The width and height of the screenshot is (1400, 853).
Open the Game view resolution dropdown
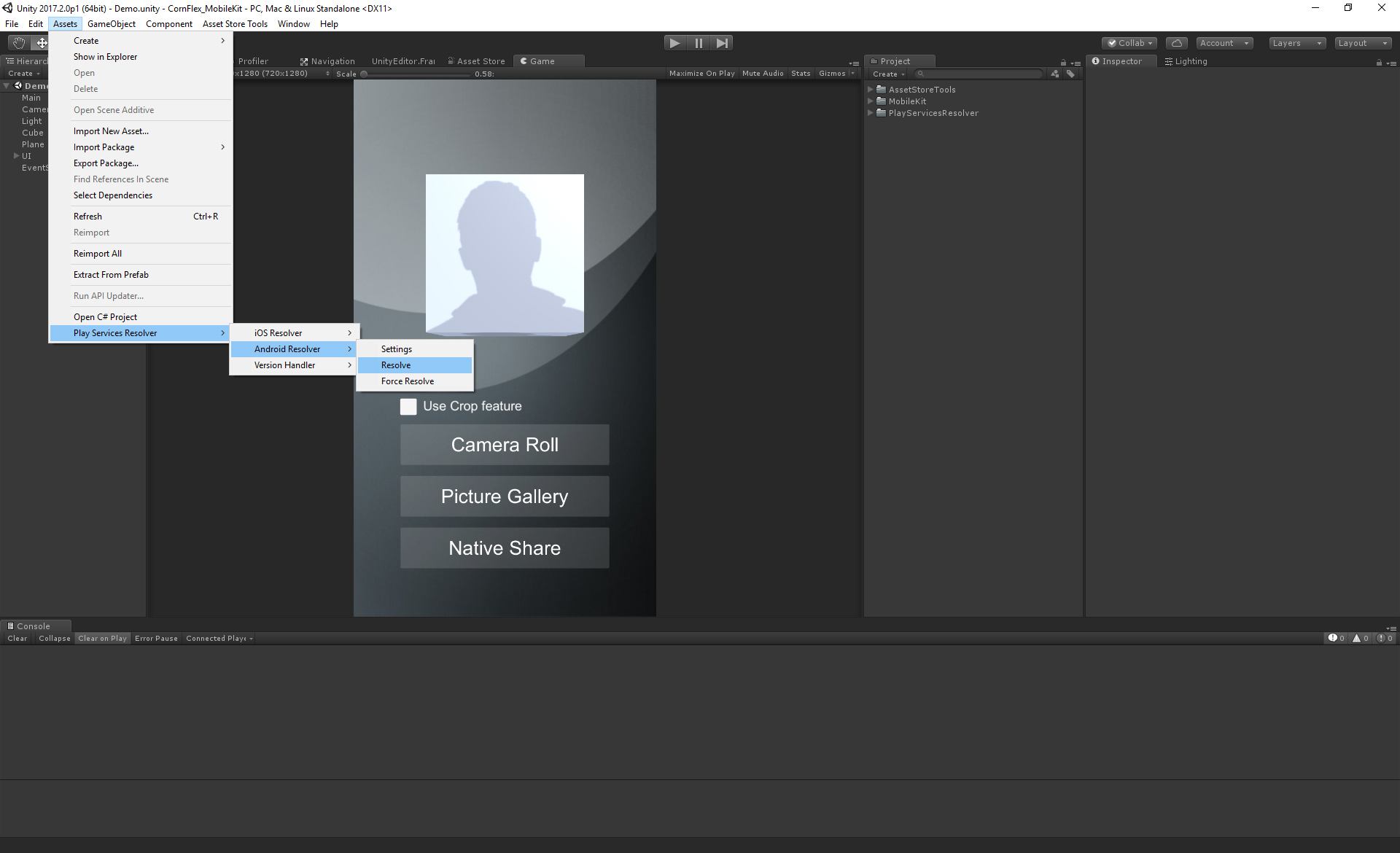coord(281,74)
